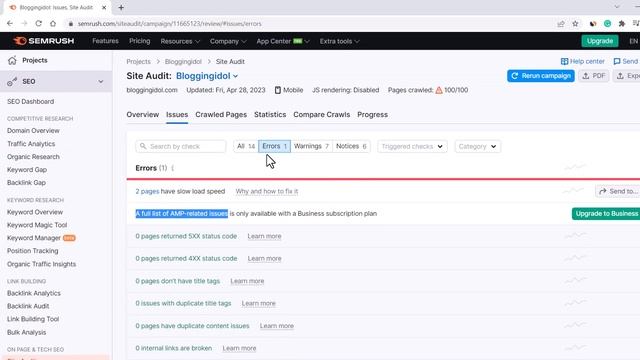Open Position Tracking in sidebar
Viewport: 640px width, 360px height.
click(x=32, y=251)
